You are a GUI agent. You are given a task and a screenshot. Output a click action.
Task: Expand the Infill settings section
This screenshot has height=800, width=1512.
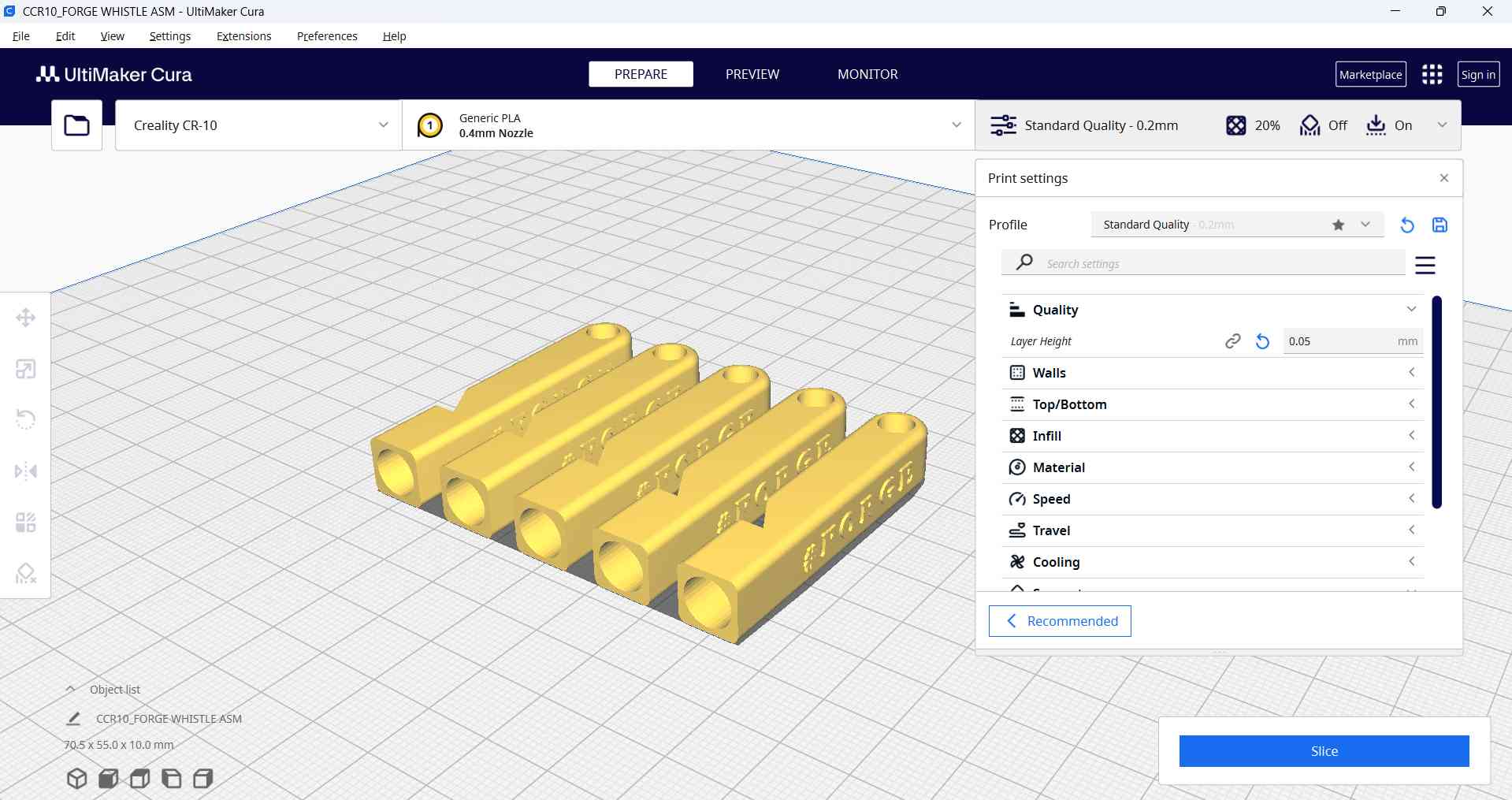click(1213, 436)
